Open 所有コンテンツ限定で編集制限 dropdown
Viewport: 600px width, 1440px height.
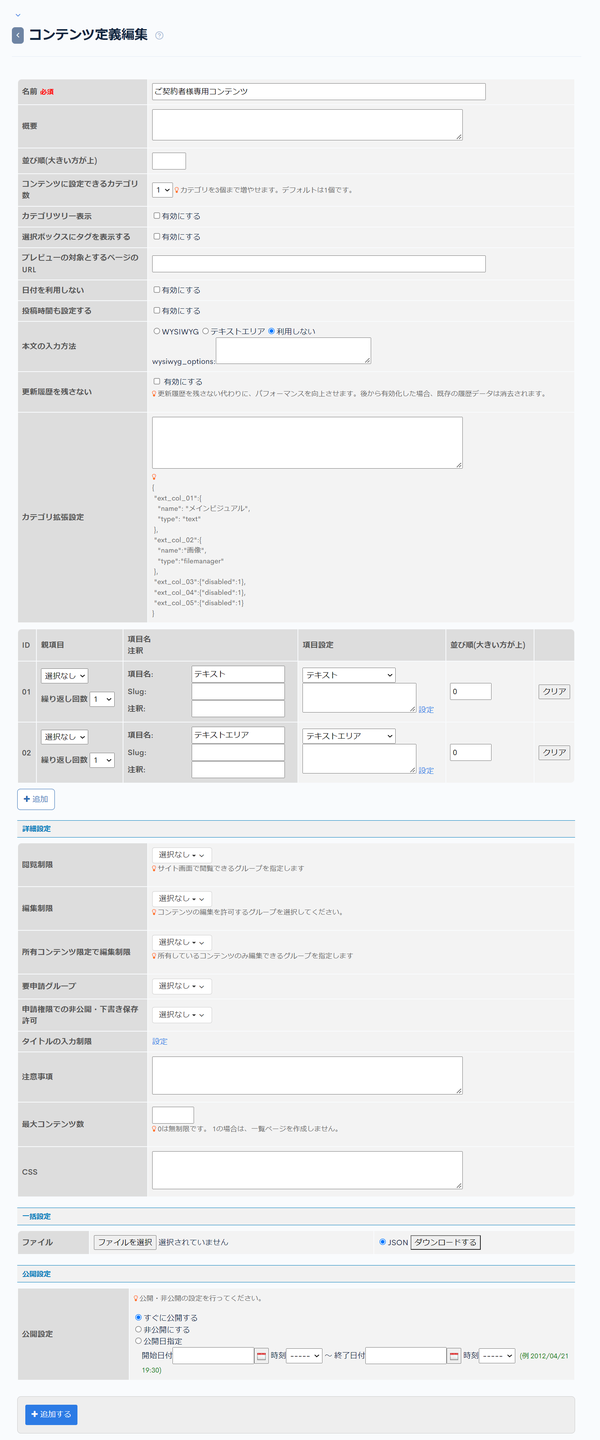(x=182, y=942)
